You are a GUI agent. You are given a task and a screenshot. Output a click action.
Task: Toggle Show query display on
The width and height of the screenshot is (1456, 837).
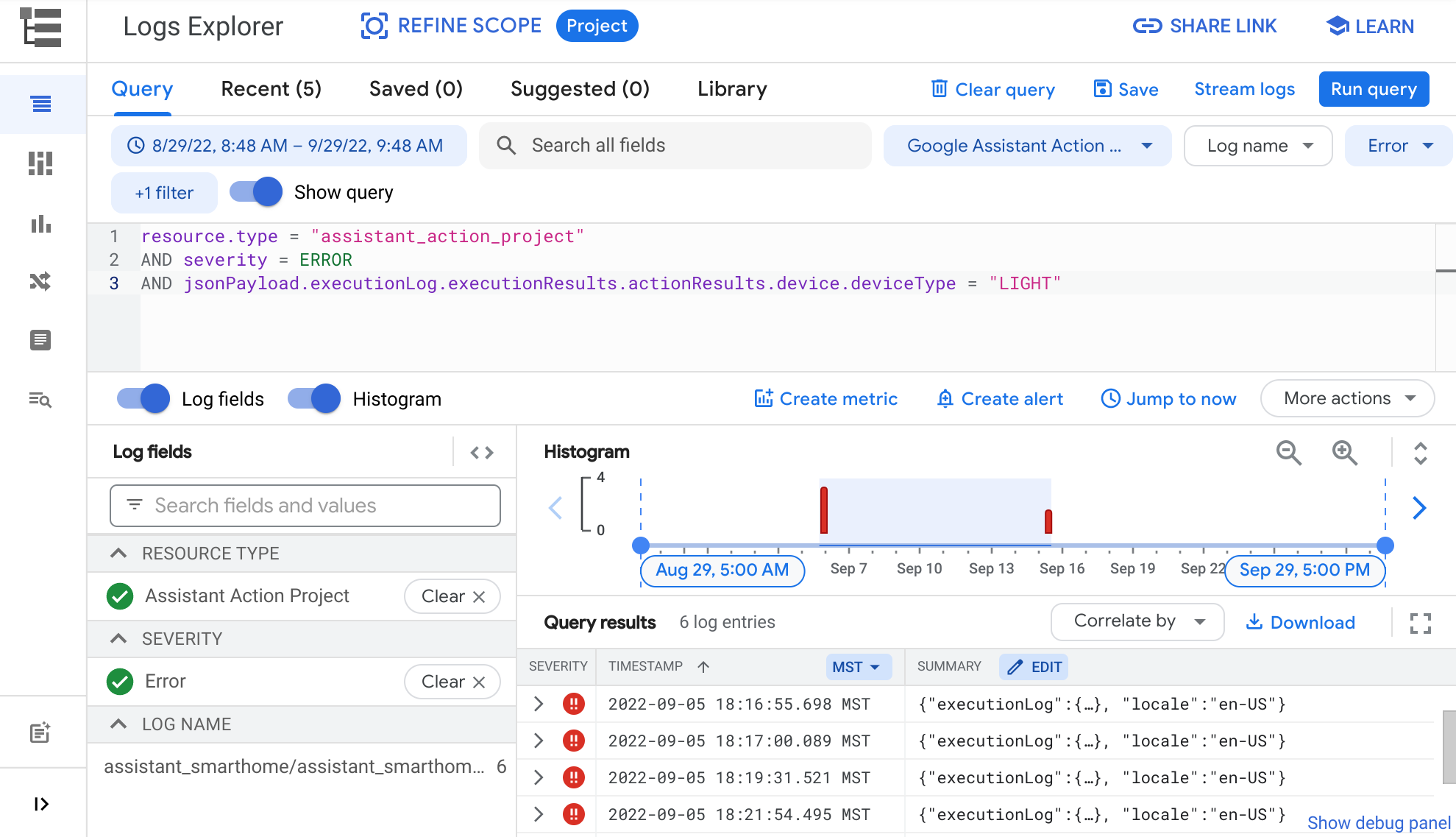[x=255, y=192]
